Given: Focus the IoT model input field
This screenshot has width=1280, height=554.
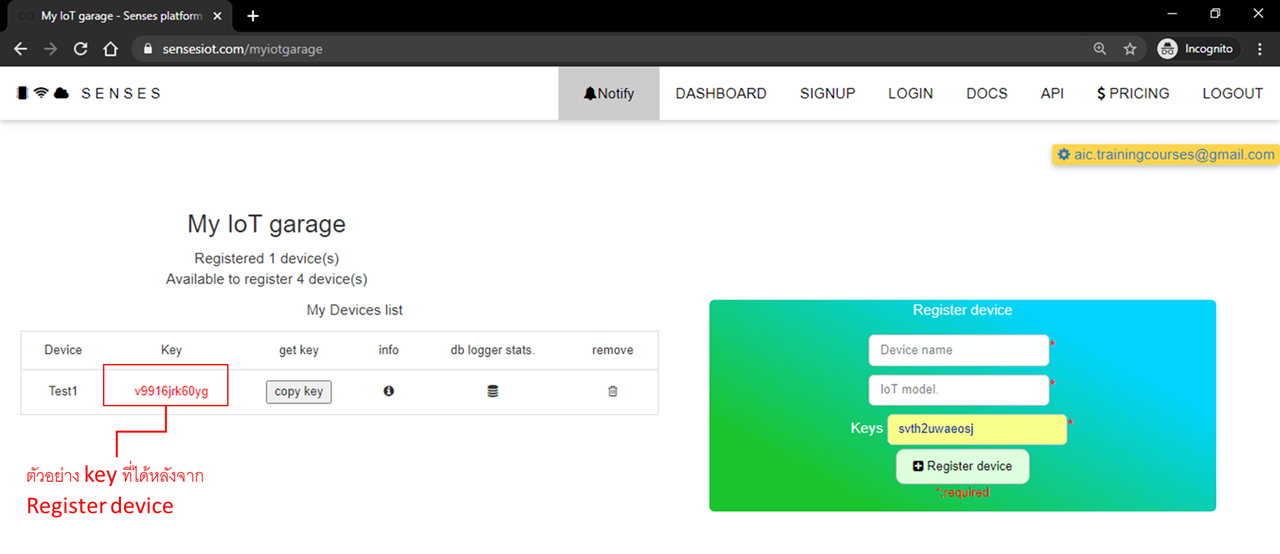Looking at the screenshot, I should tap(958, 390).
